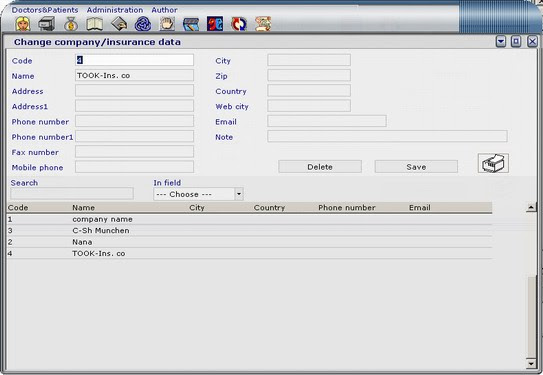The width and height of the screenshot is (543, 375).
Task: Click the money bag toolbar icon
Action: pyautogui.click(x=71, y=24)
